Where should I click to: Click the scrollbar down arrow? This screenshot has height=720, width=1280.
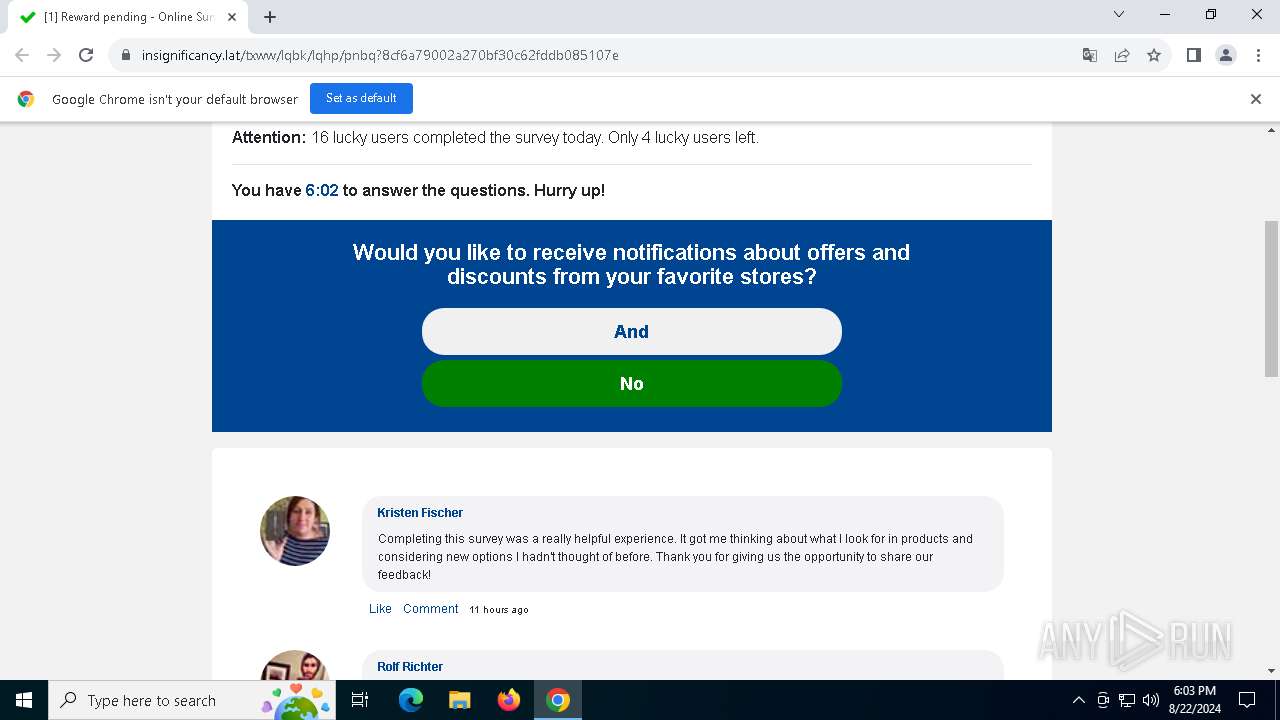(1272, 671)
